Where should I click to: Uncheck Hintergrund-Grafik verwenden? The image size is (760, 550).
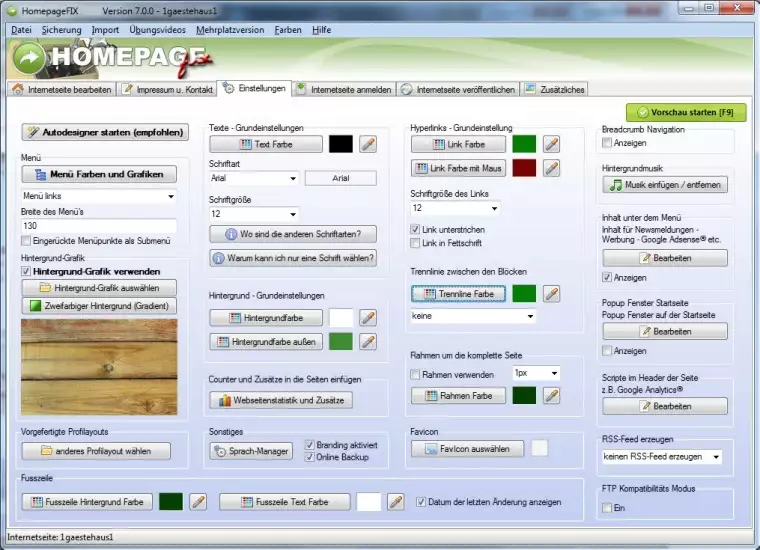pos(26,271)
